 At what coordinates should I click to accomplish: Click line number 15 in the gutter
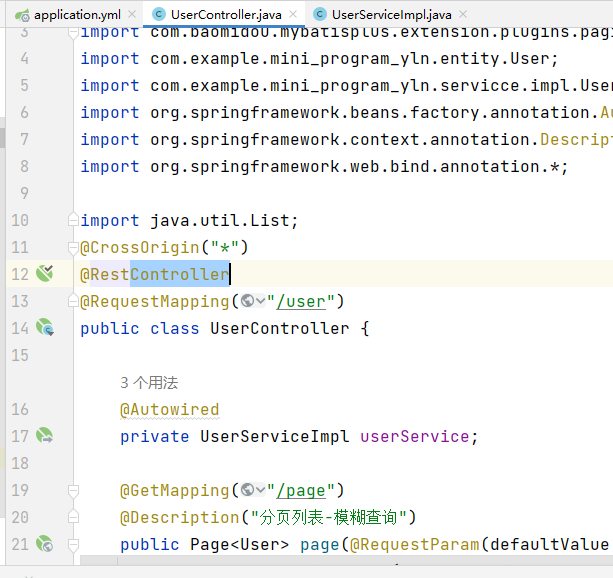point(20,355)
